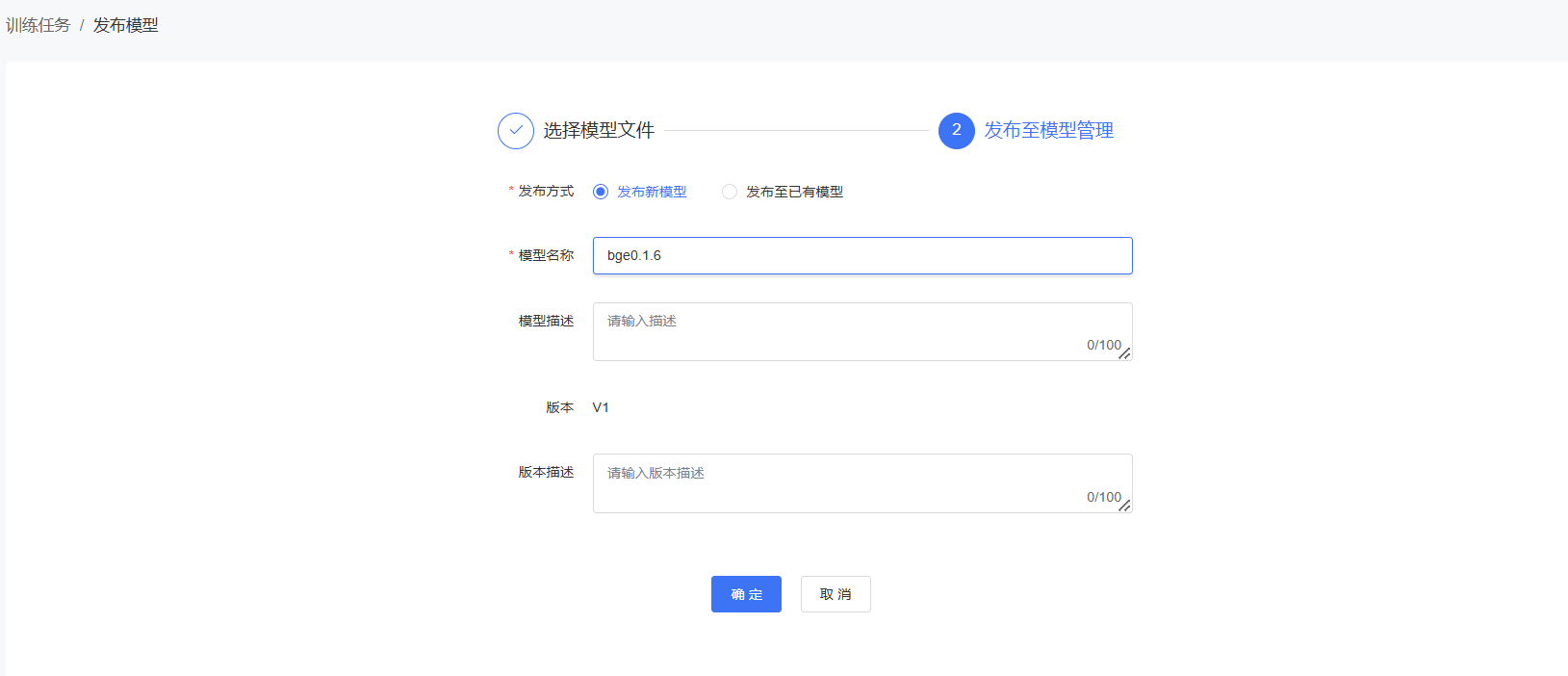Click the 模型名称 field label
This screenshot has height=676, width=1568.
click(x=546, y=256)
